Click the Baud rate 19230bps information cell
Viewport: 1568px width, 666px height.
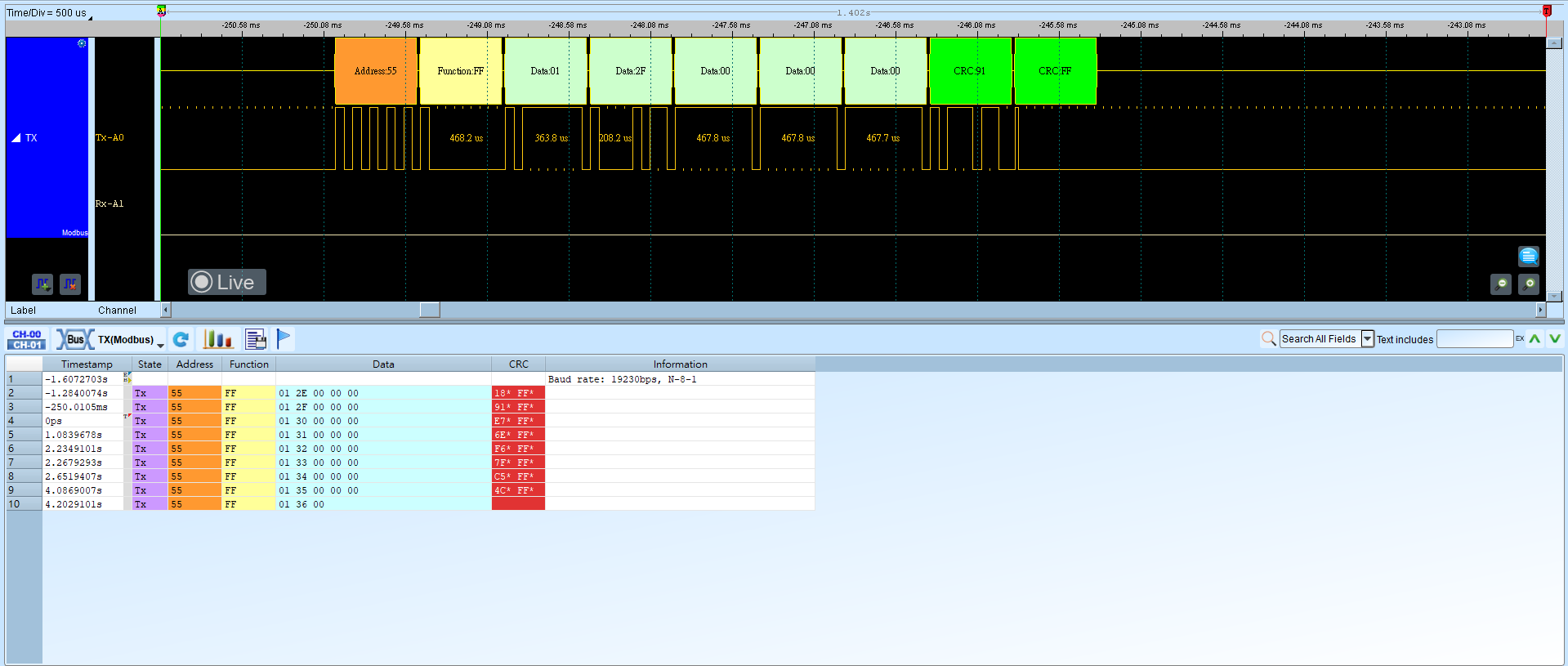pyautogui.click(x=680, y=379)
